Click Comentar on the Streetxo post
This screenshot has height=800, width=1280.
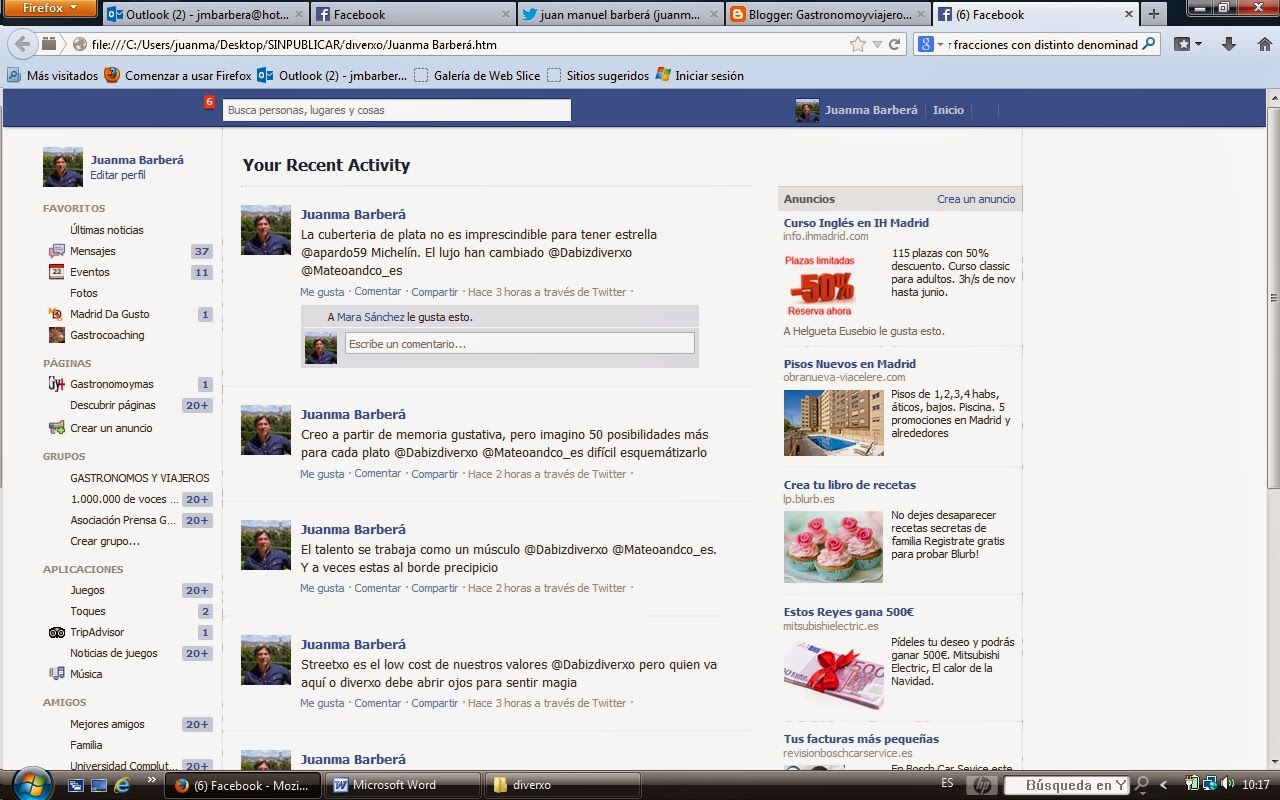click(x=378, y=703)
